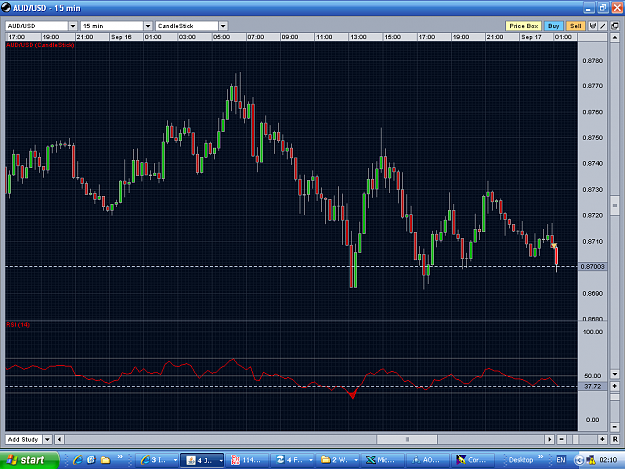Click the blue Buy button

[x=553, y=26]
